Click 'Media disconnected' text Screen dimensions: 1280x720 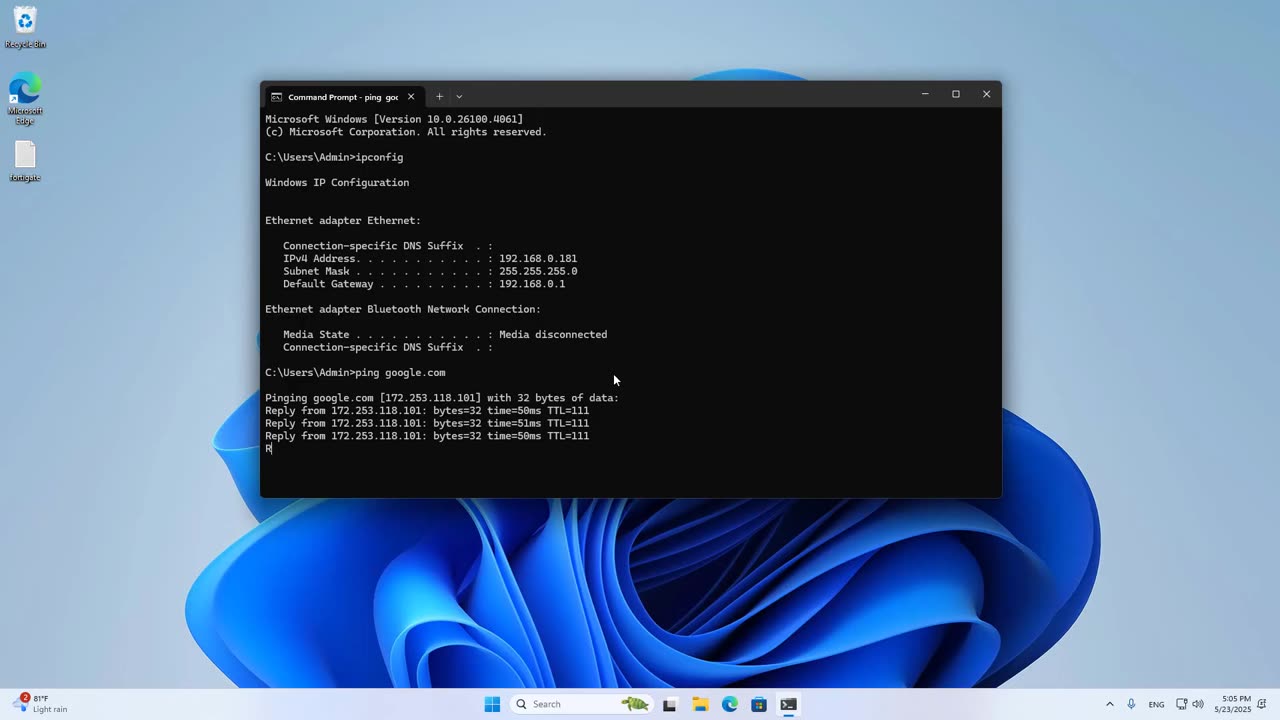(553, 335)
